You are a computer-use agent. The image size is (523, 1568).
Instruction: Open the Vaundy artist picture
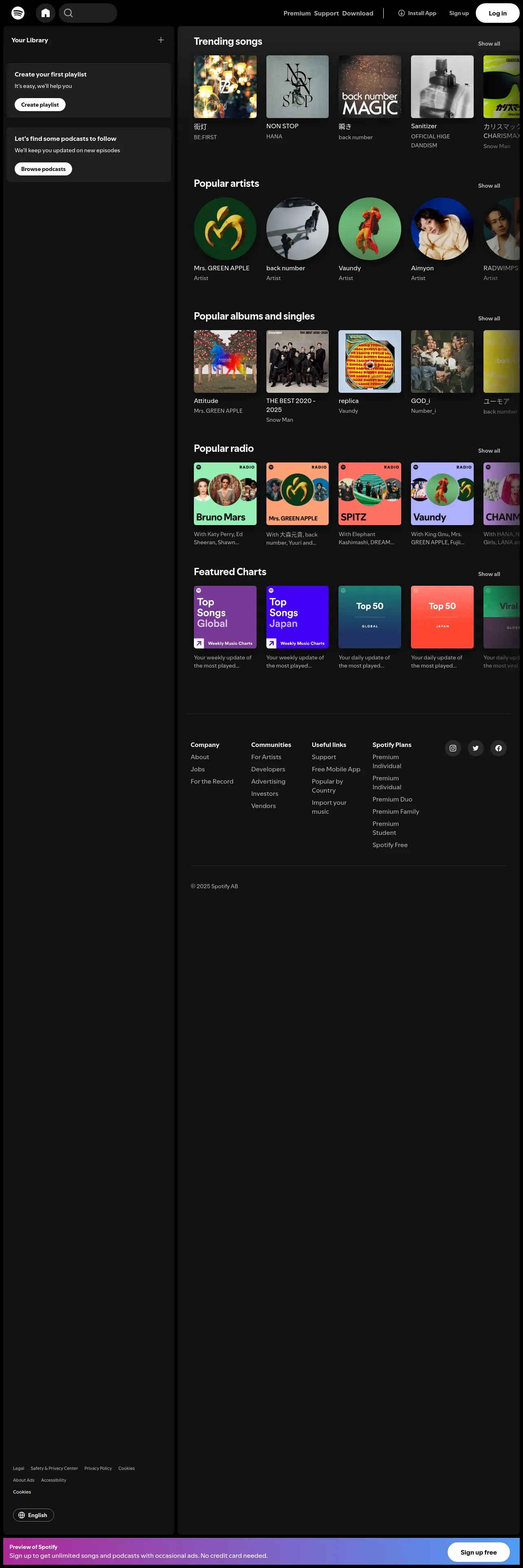point(370,229)
